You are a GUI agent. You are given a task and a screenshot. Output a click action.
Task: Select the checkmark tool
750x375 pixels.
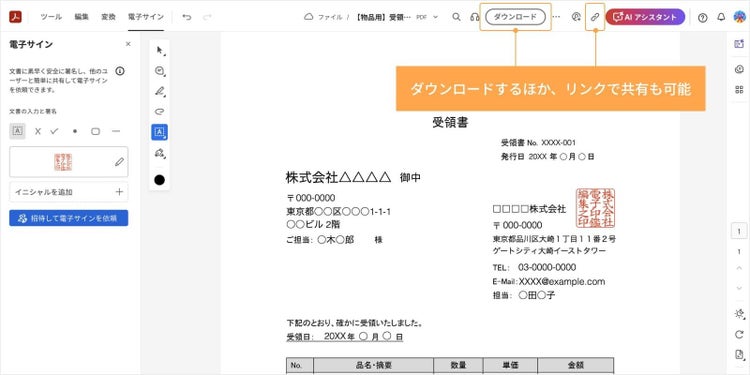point(54,131)
